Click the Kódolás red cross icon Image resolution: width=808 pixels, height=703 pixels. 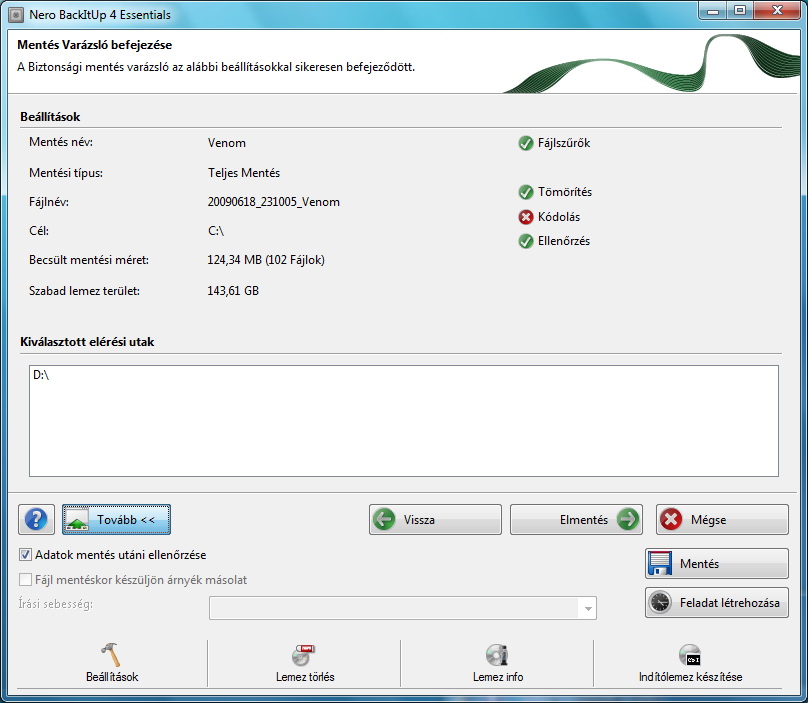tap(526, 217)
